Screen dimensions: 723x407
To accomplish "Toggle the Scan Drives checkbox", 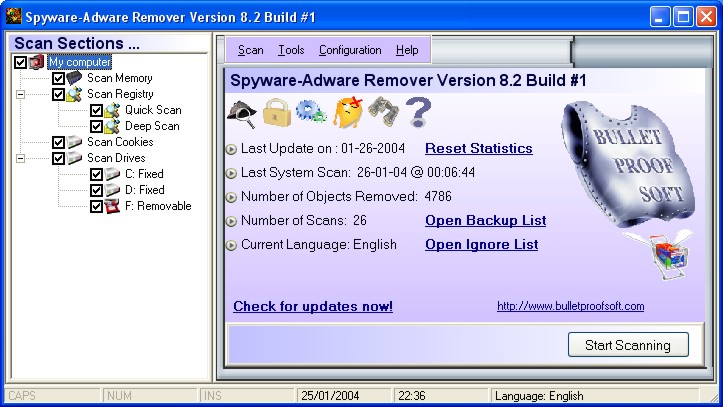I will coord(58,159).
